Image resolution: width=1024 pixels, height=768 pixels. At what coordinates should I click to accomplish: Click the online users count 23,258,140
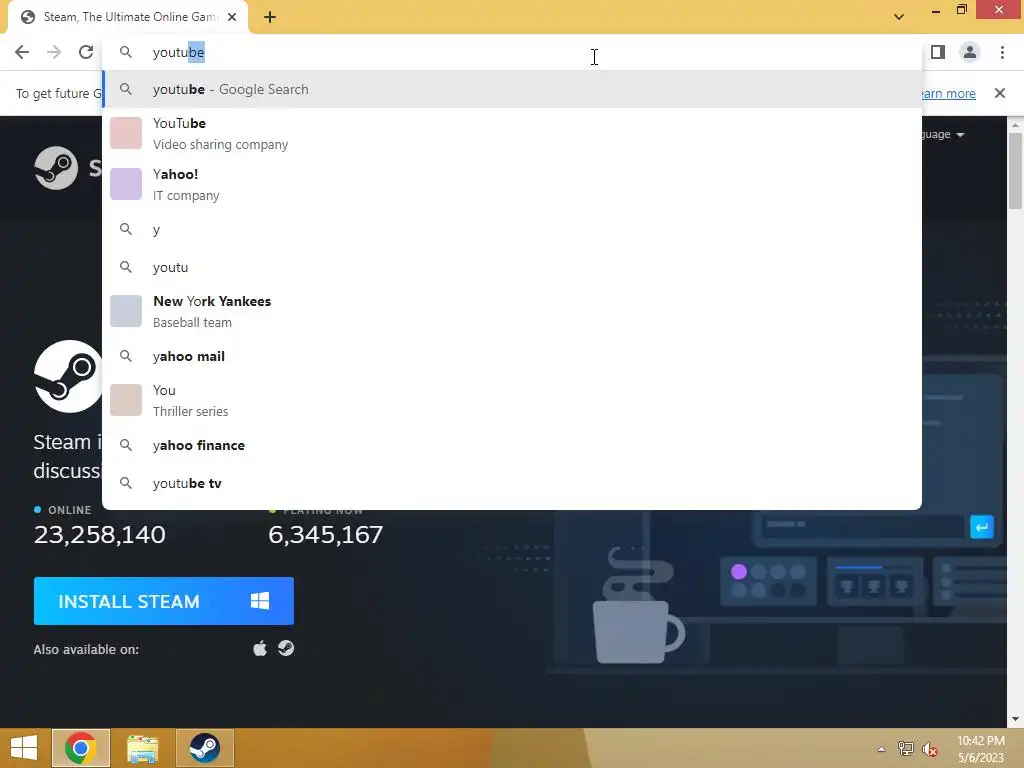(99, 535)
